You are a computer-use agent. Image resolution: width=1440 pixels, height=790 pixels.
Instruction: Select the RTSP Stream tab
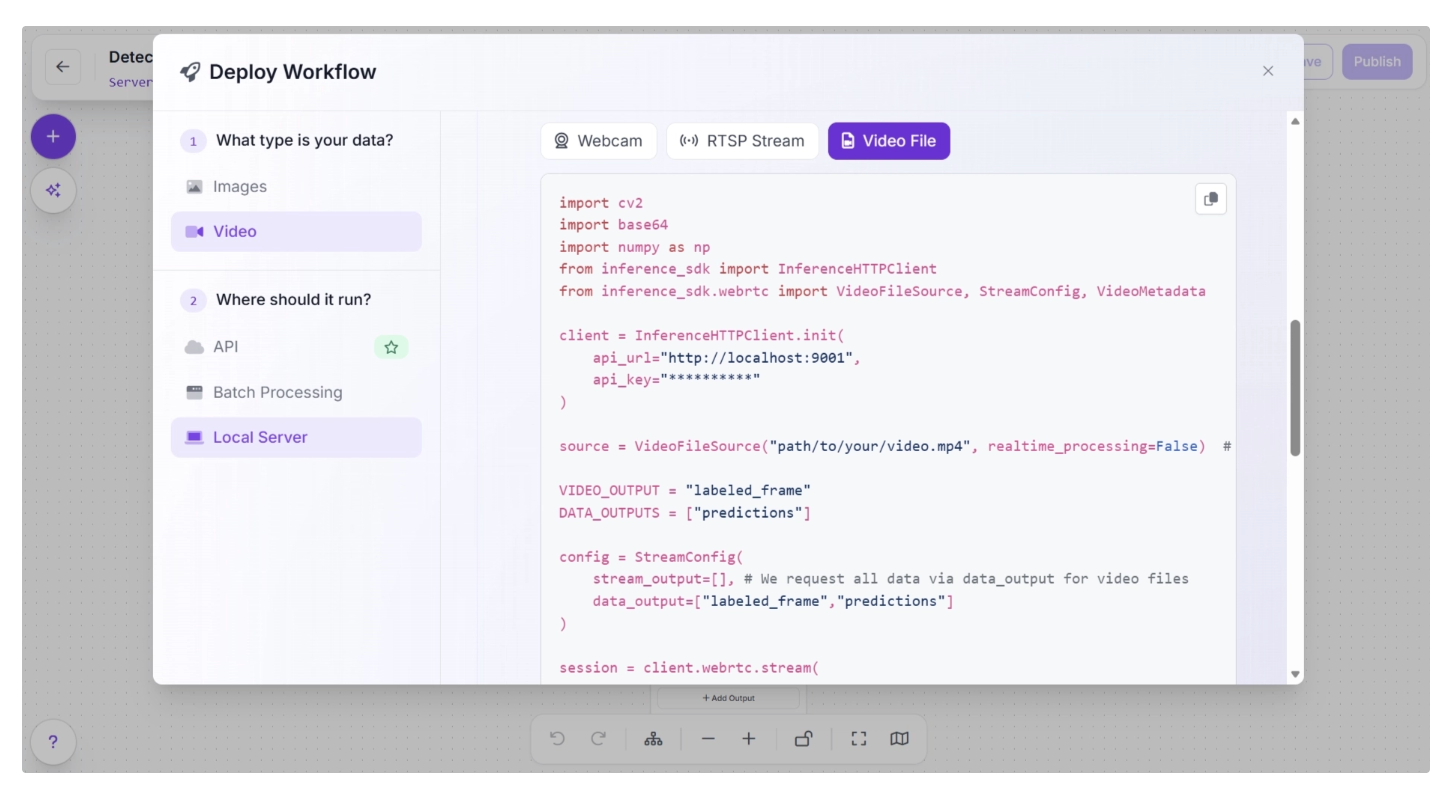click(742, 141)
